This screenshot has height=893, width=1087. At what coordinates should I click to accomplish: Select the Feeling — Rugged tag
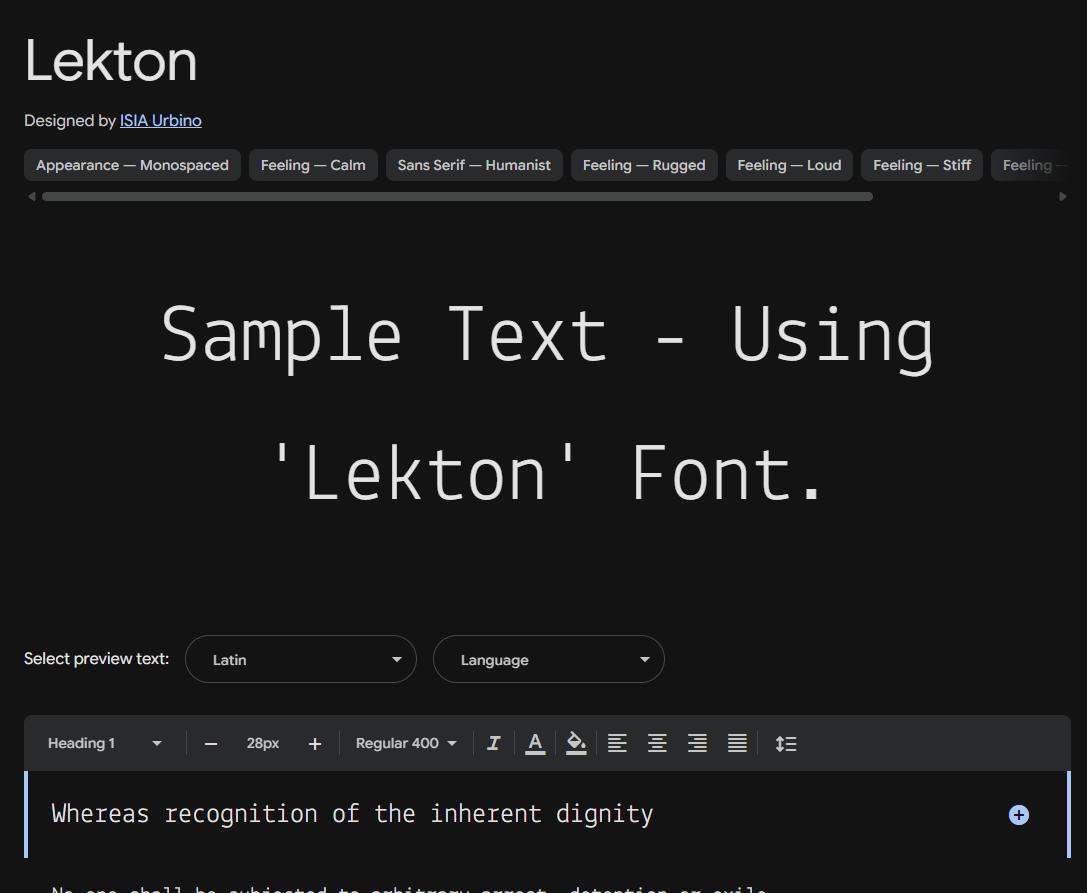click(x=644, y=165)
